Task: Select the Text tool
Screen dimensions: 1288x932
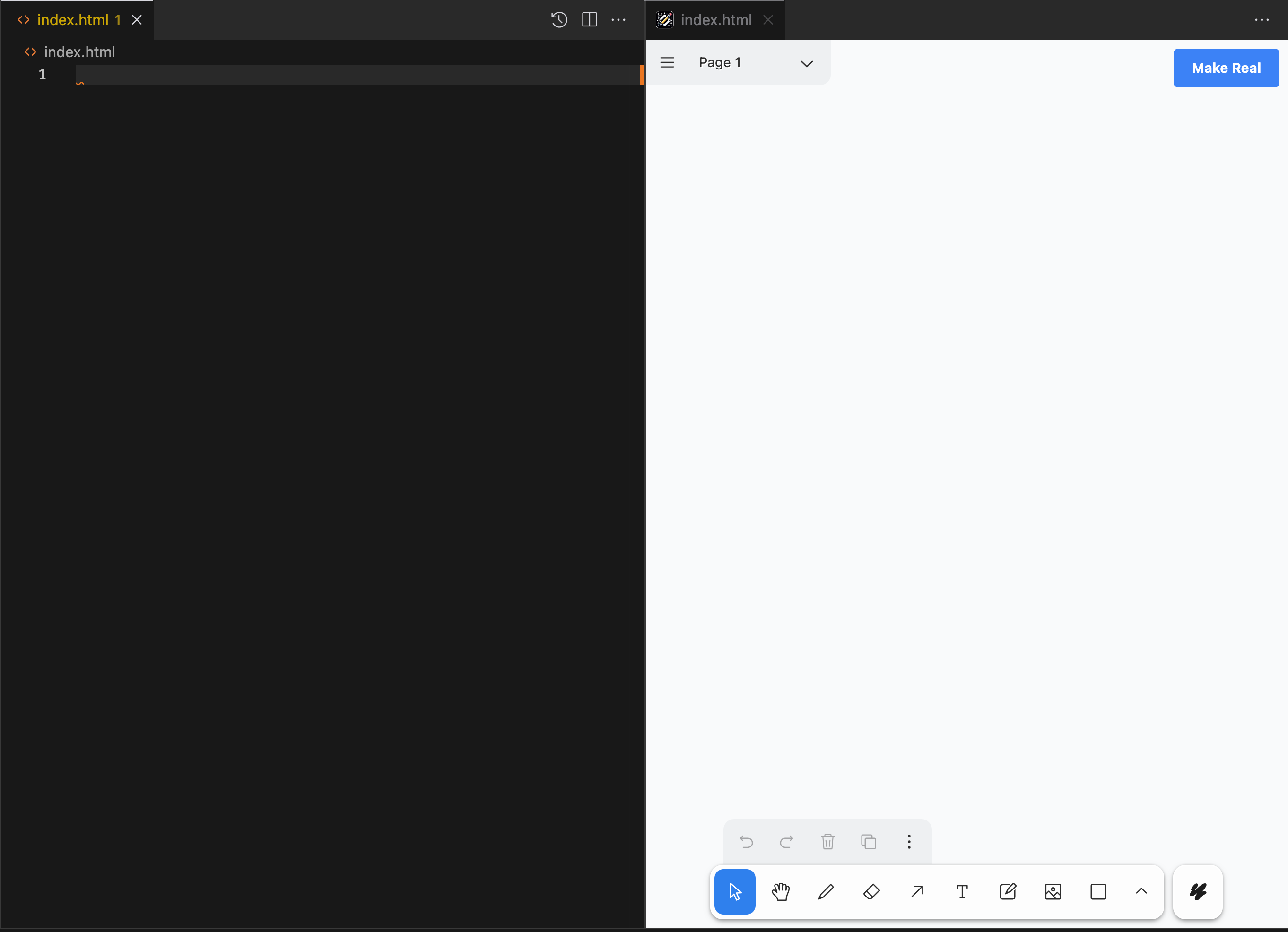Action: click(962, 892)
